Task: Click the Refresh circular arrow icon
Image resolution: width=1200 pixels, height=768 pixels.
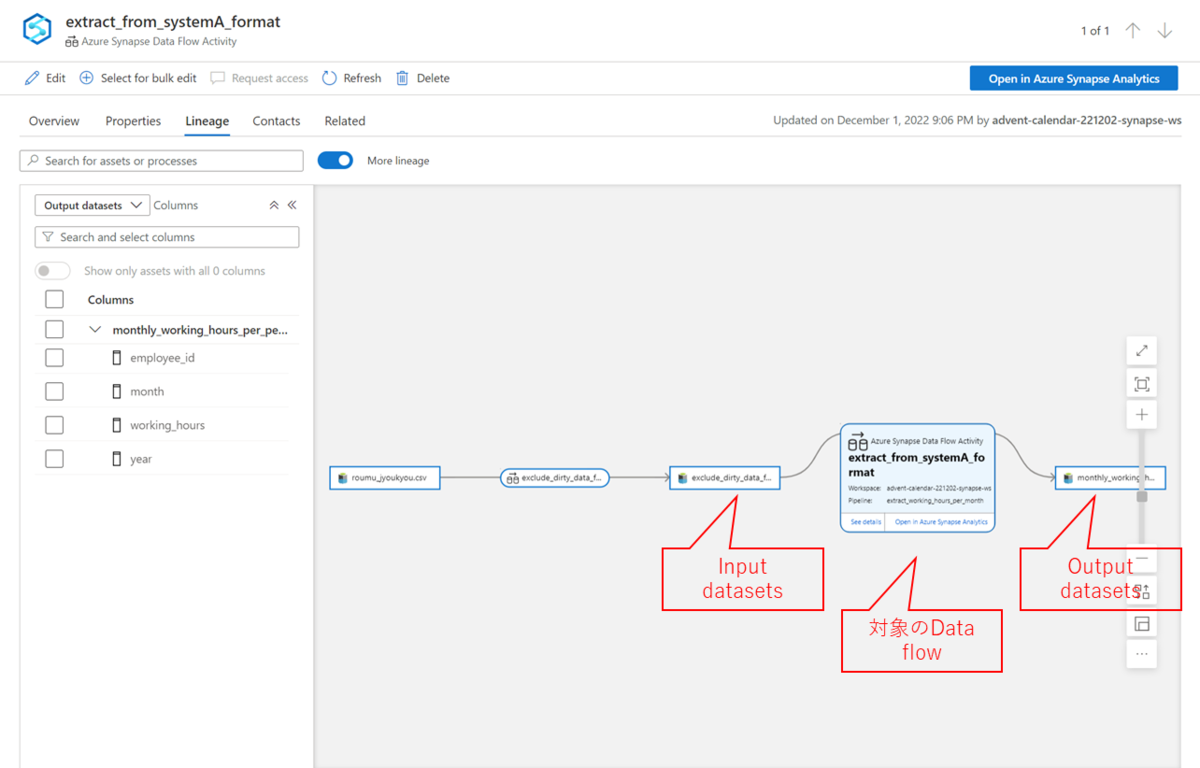Action: point(330,78)
